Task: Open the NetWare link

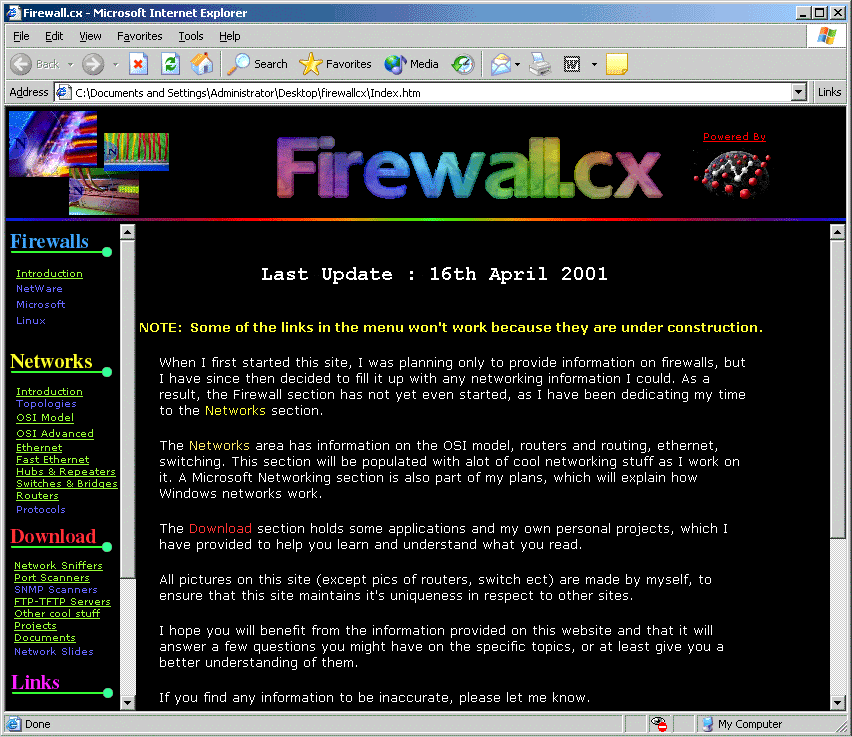Action: [x=39, y=289]
